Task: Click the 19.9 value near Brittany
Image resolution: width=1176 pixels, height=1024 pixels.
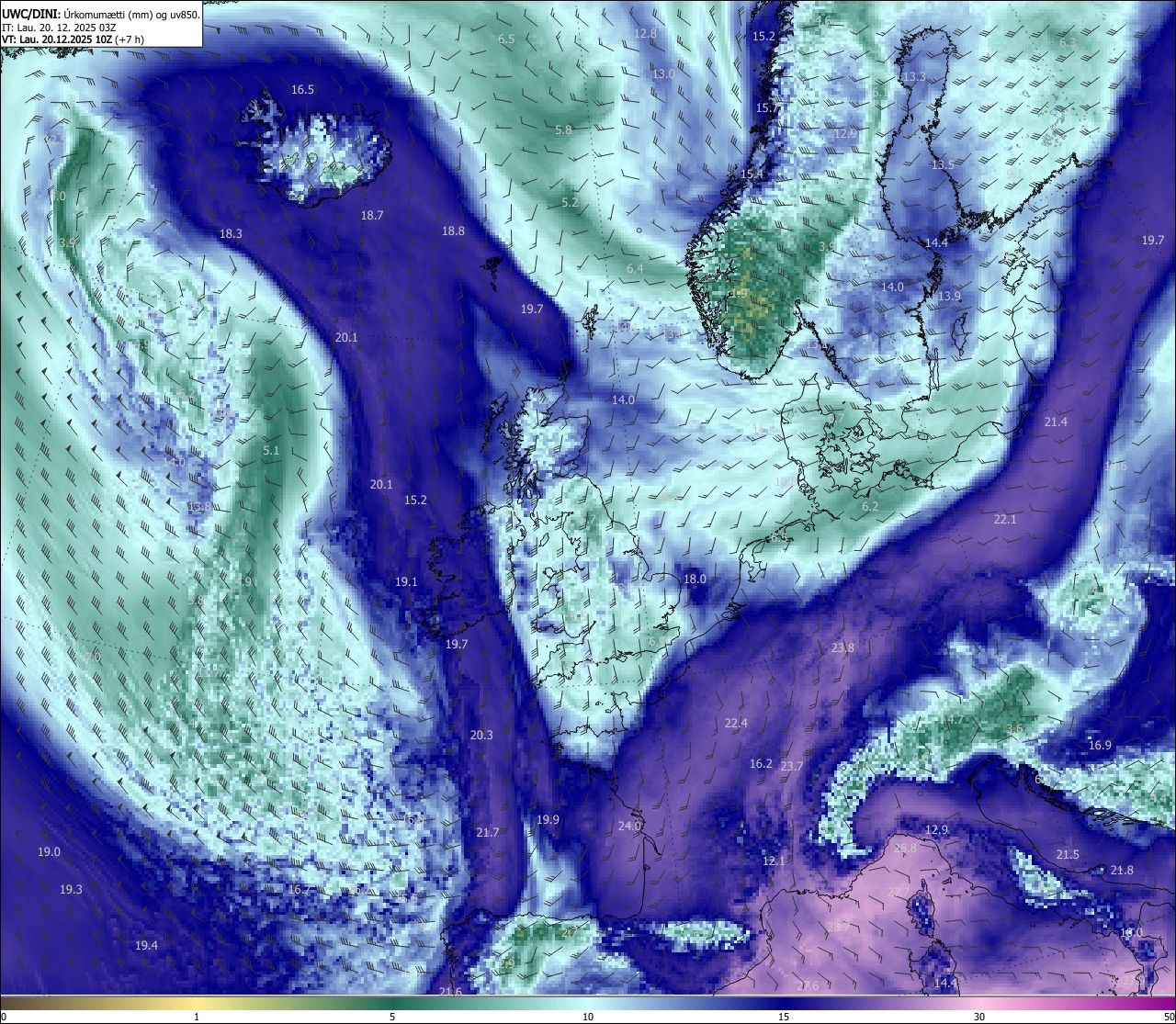Action: (x=548, y=820)
